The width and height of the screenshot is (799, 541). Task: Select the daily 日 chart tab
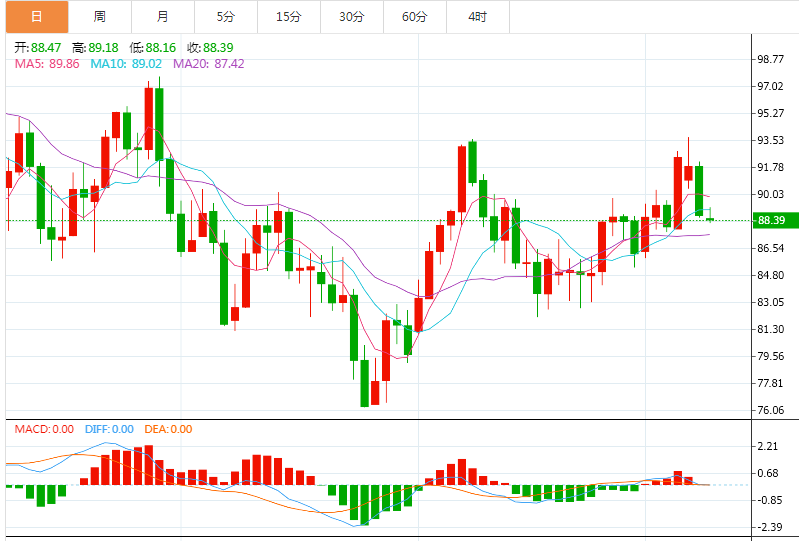(37, 17)
